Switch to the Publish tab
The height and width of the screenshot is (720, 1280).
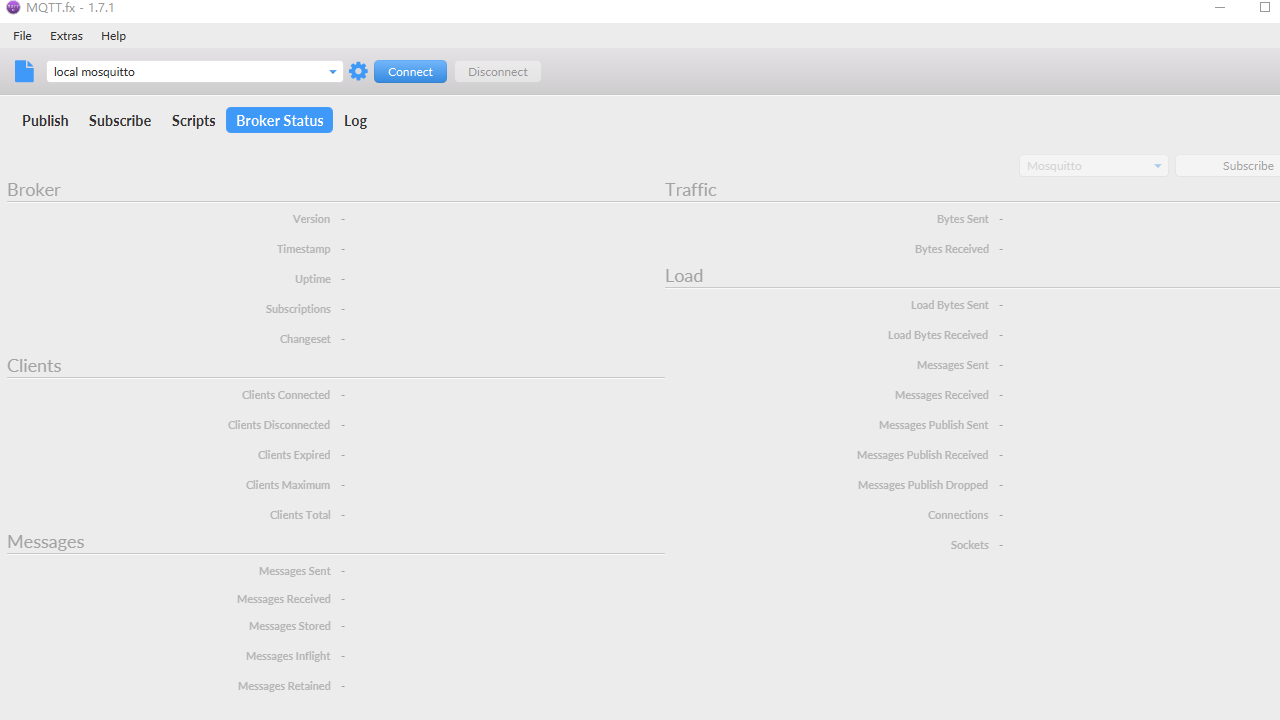click(44, 120)
